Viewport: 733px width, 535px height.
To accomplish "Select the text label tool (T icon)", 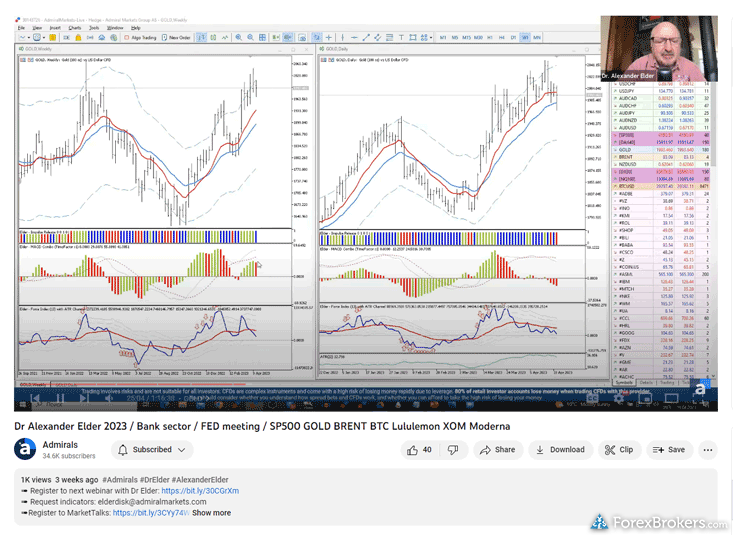I will [401, 37].
